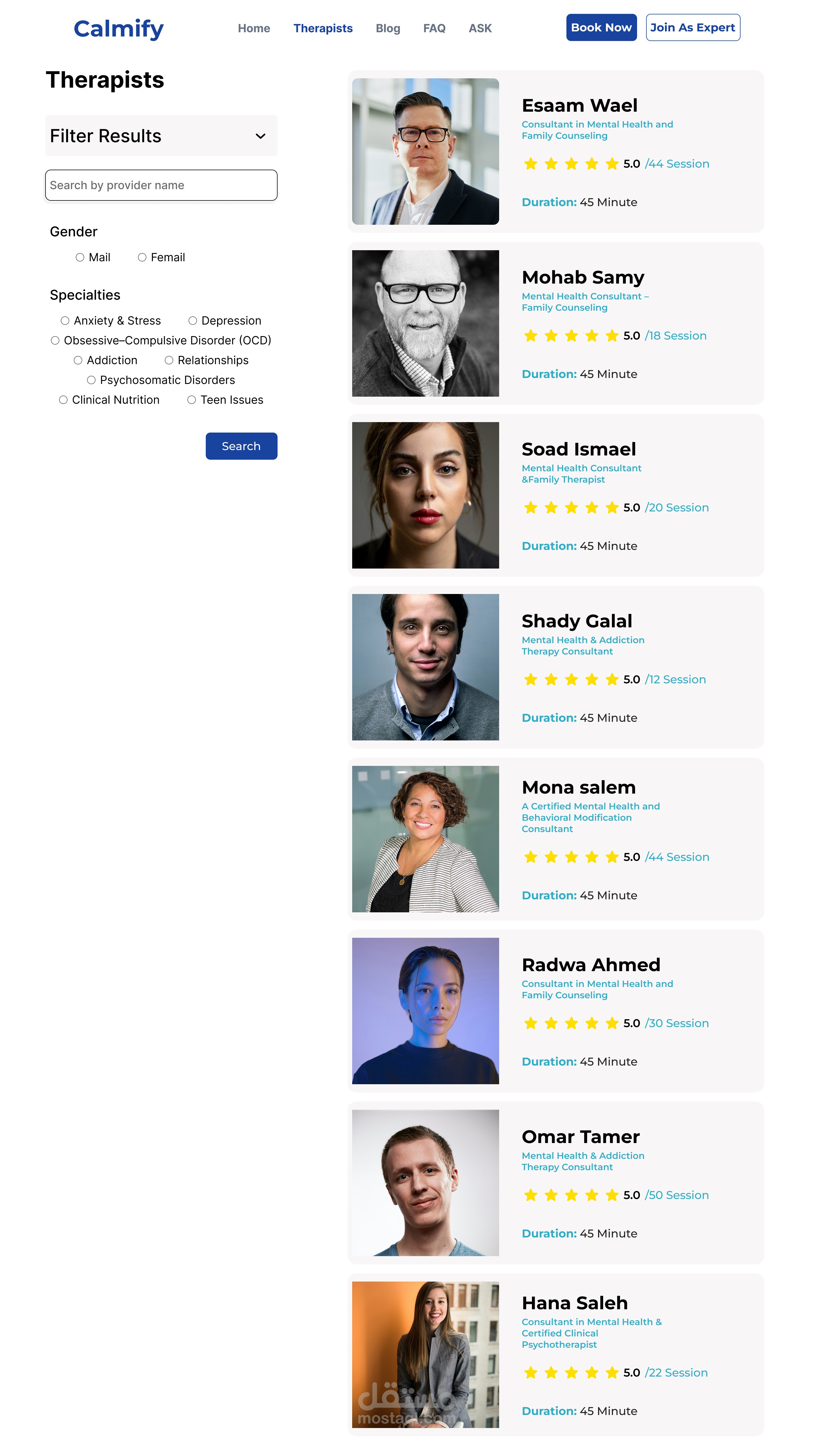Image resolution: width=814 pixels, height=1456 pixels.
Task: Click fifth star in Hana Saleh's rating
Action: coord(612,1372)
